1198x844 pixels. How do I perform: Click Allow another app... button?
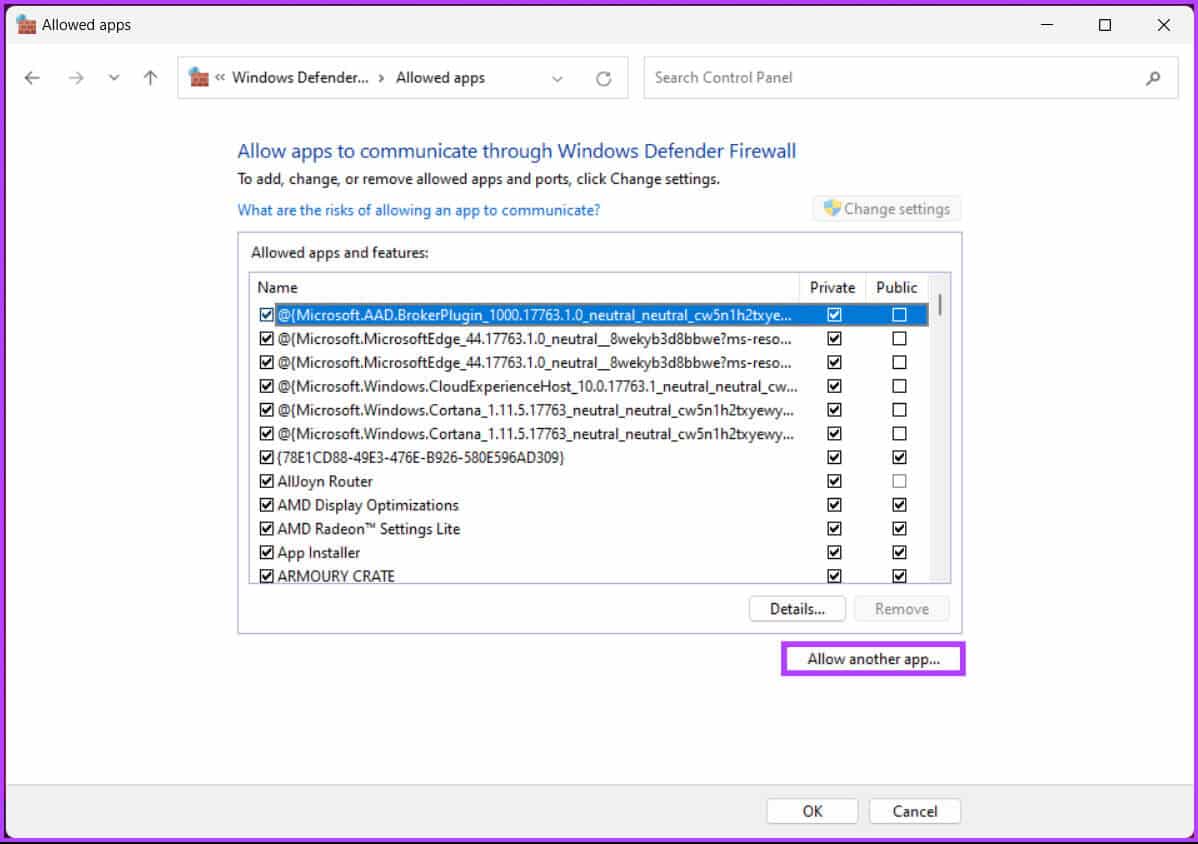coord(873,659)
